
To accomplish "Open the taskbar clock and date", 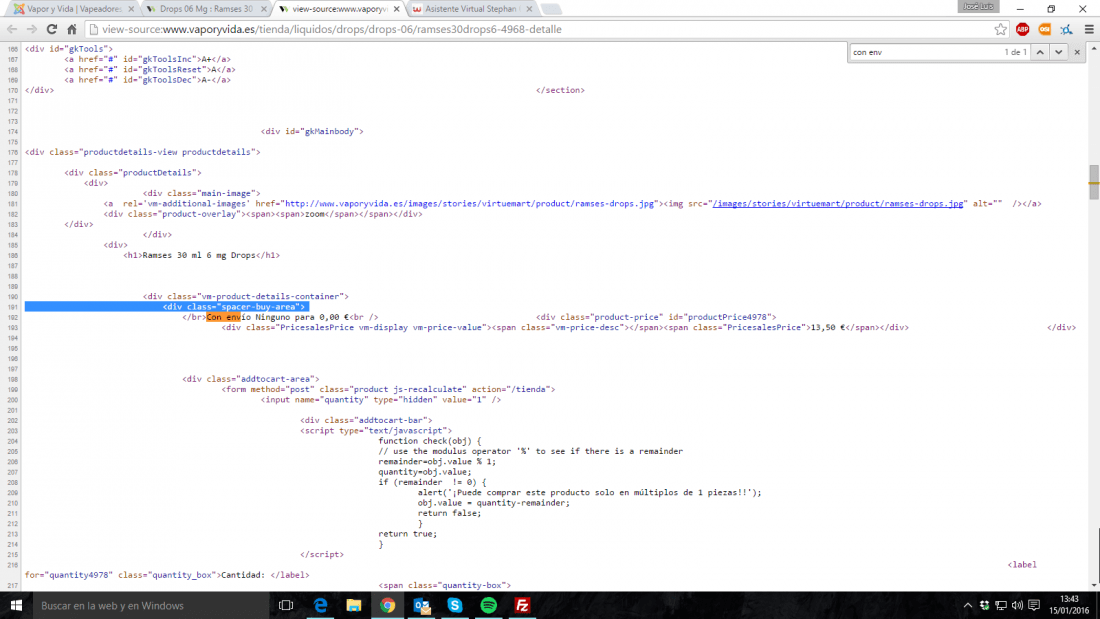I will click(1069, 605).
